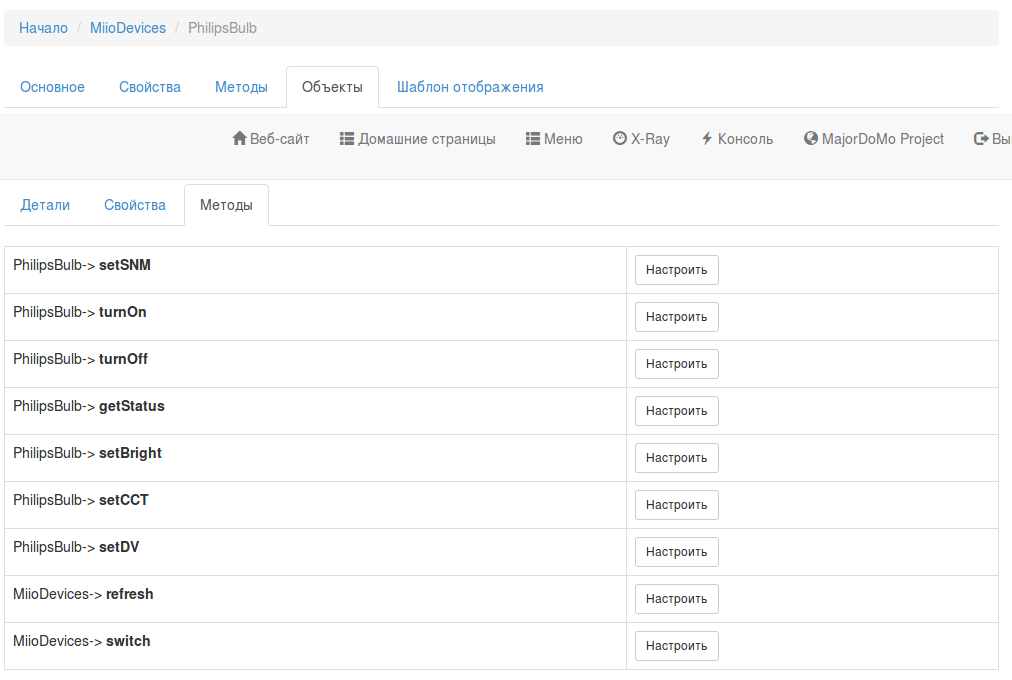The width and height of the screenshot is (1012, 680).
Task: Click the text PhilipsBulb-> setBright
Action: pos(87,454)
